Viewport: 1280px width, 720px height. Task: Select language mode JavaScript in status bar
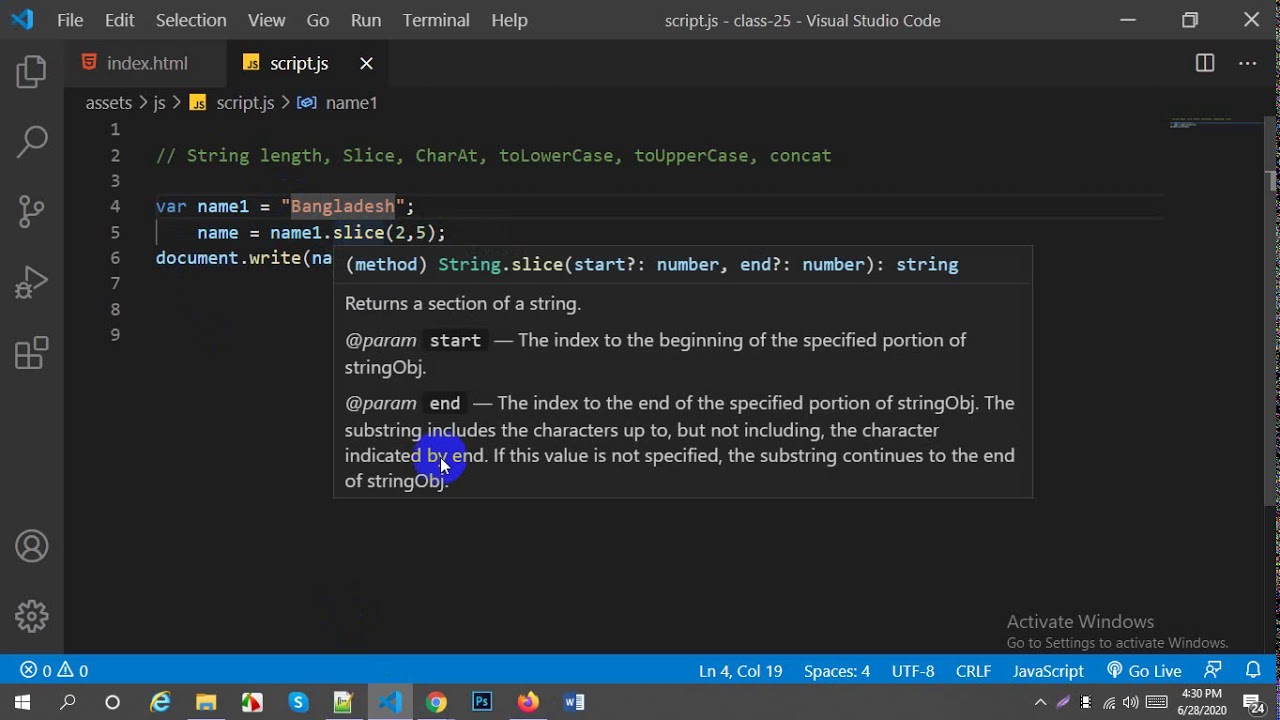tap(1048, 671)
